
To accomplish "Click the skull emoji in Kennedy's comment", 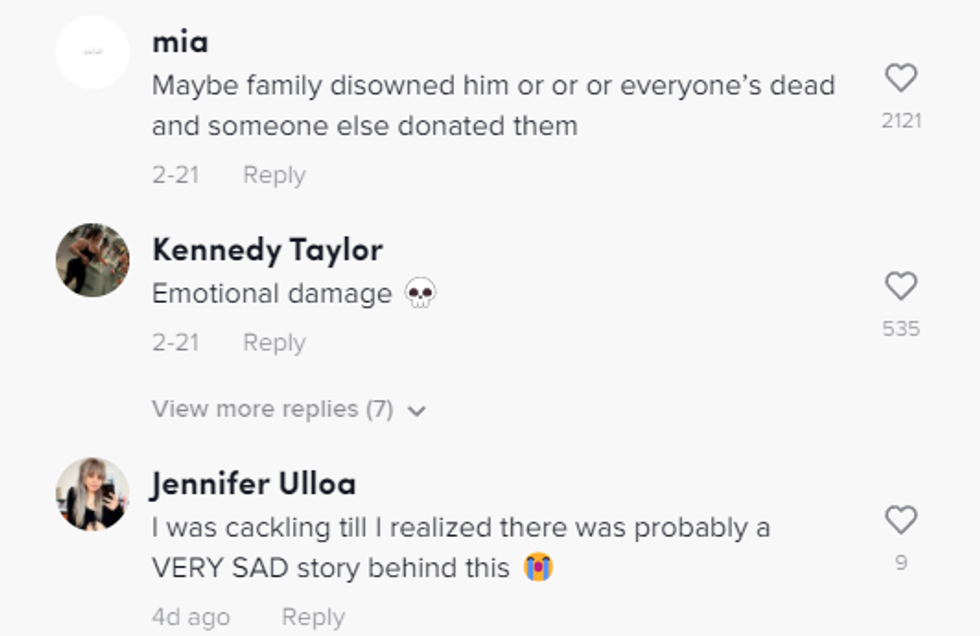I will tap(421, 294).
